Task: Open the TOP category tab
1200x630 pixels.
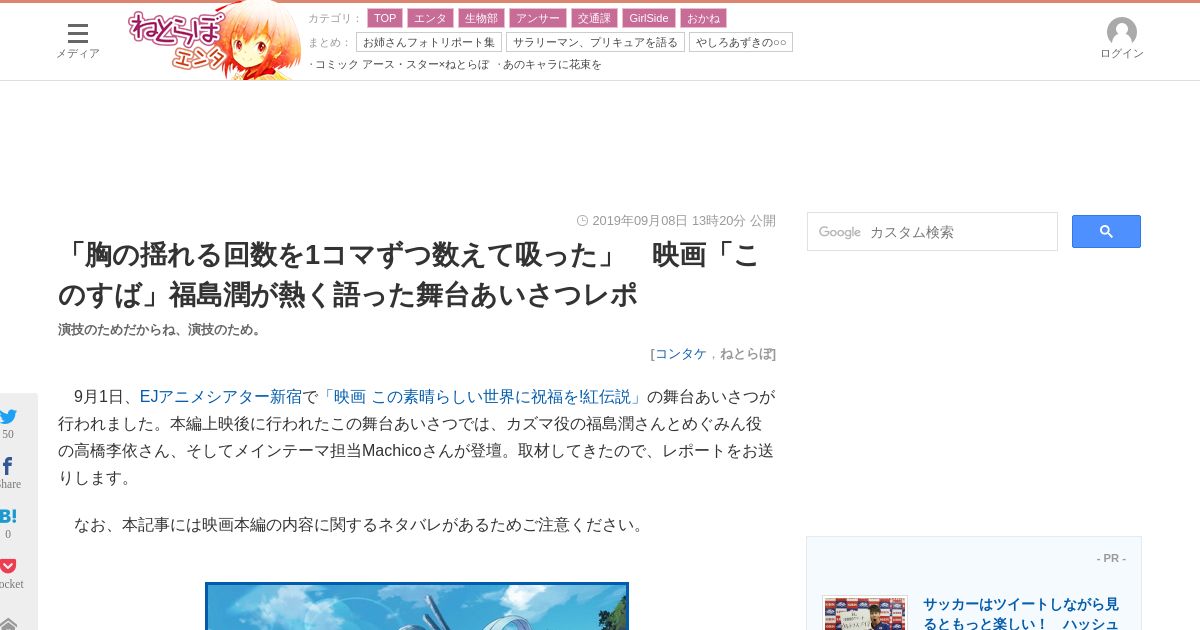Action: tap(385, 18)
